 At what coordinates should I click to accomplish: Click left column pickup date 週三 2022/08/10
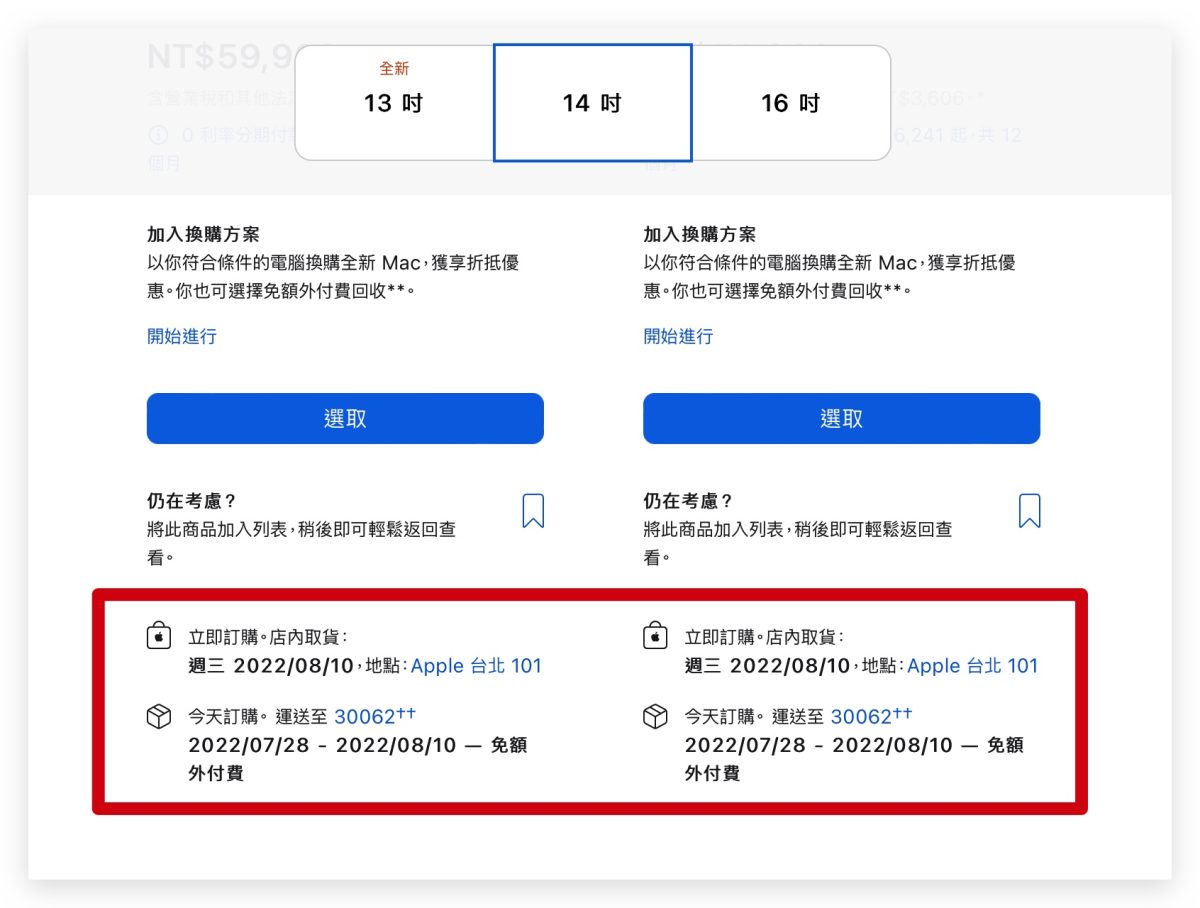[270, 666]
